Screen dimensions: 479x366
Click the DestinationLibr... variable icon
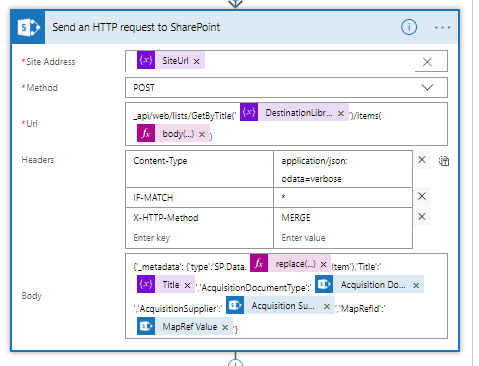pyautogui.click(x=249, y=112)
